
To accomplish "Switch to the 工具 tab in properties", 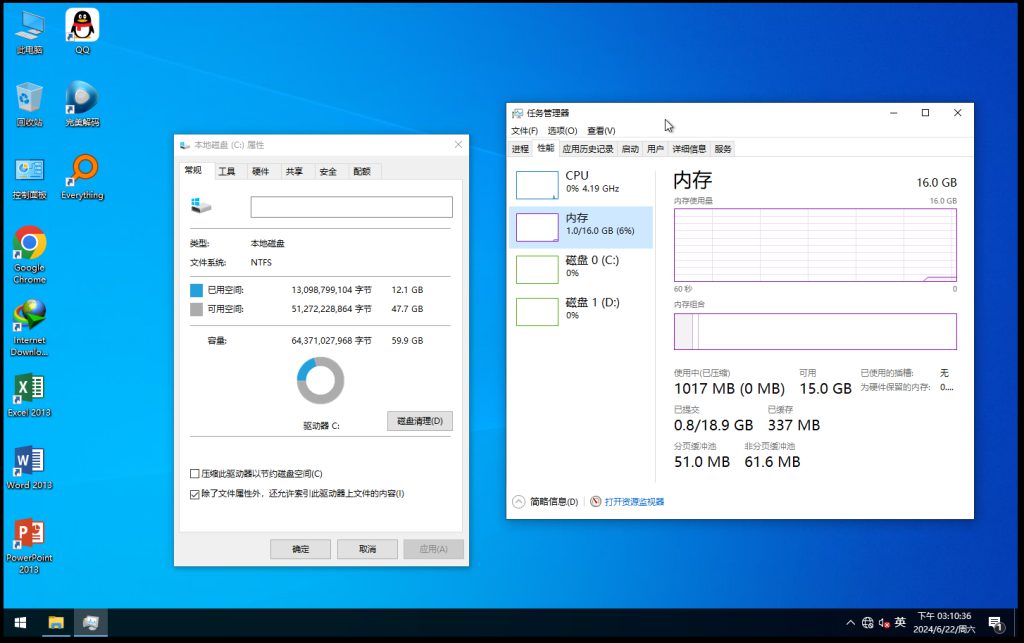I will pos(227,172).
